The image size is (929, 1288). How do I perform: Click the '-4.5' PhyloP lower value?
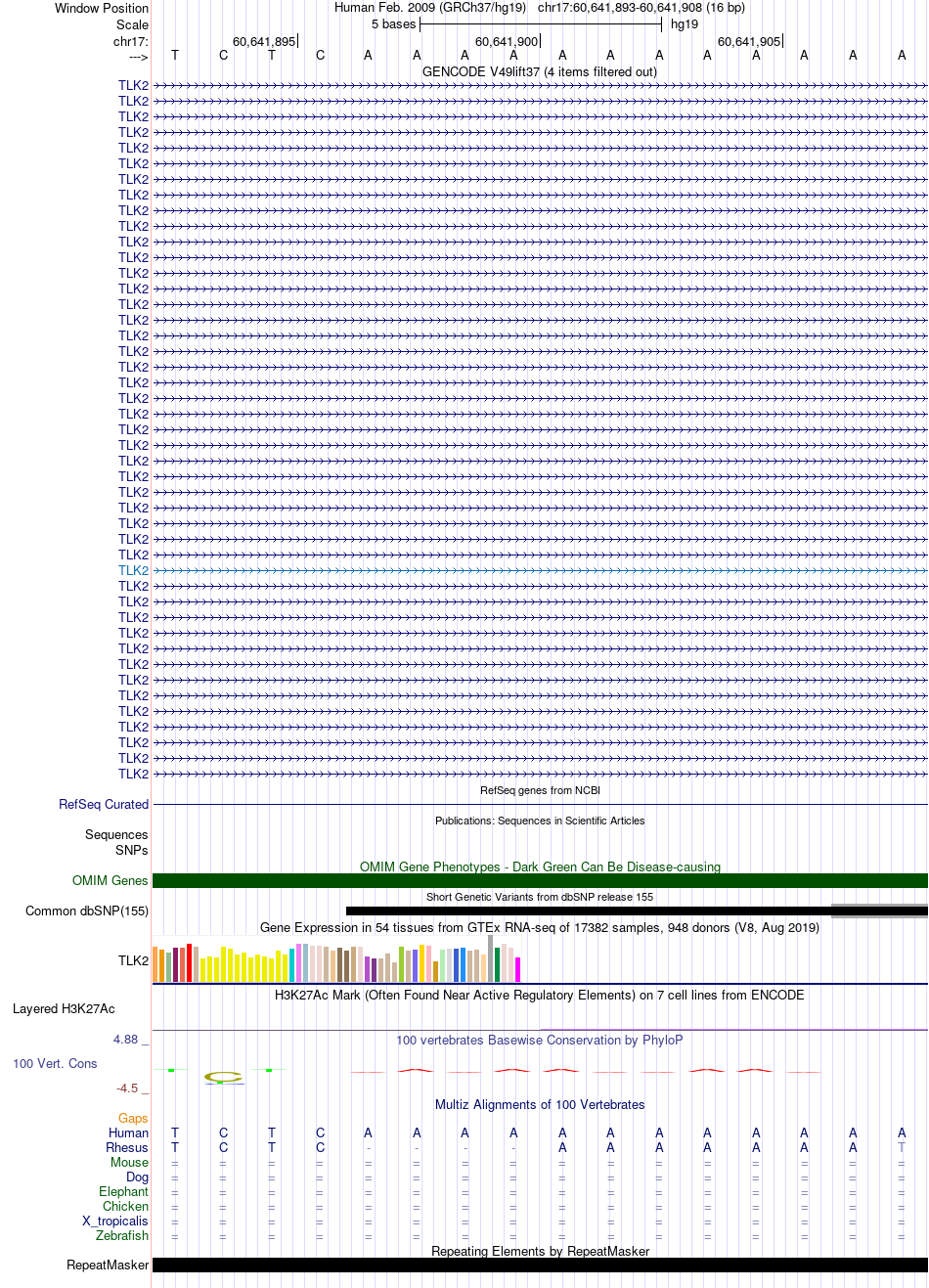coord(127,1088)
